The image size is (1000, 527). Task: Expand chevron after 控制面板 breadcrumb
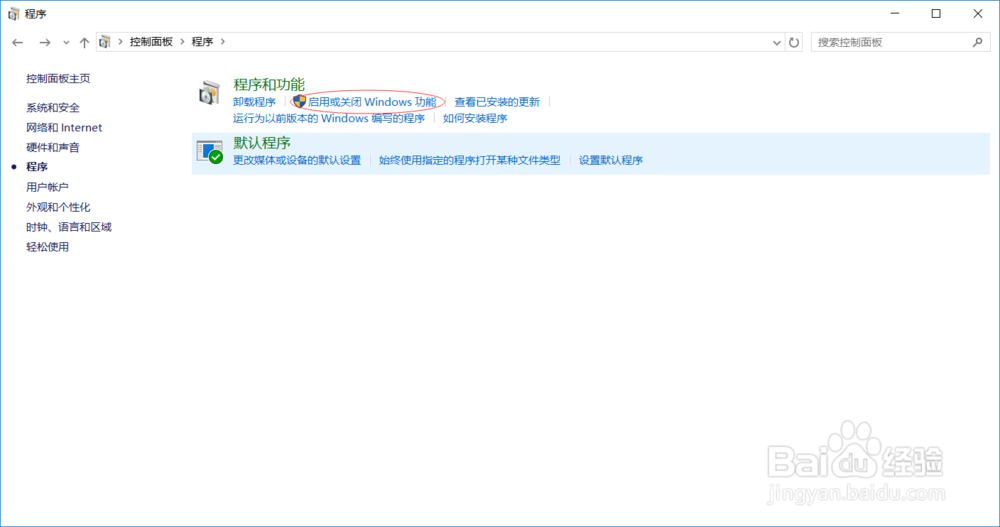(x=182, y=41)
